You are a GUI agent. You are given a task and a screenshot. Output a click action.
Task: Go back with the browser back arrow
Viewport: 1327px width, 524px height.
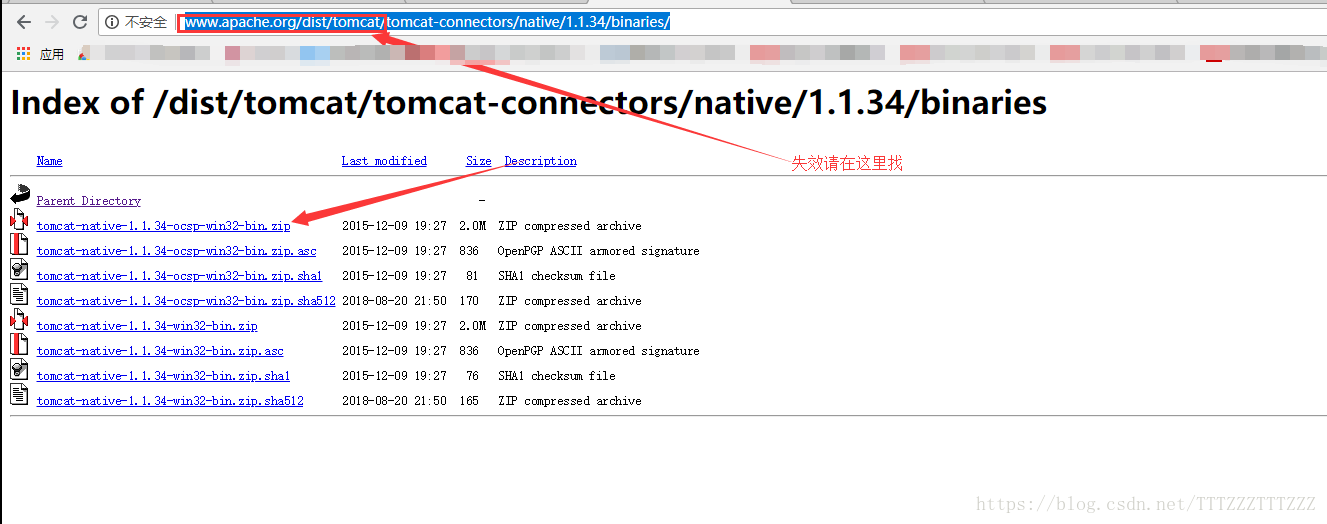(23, 21)
